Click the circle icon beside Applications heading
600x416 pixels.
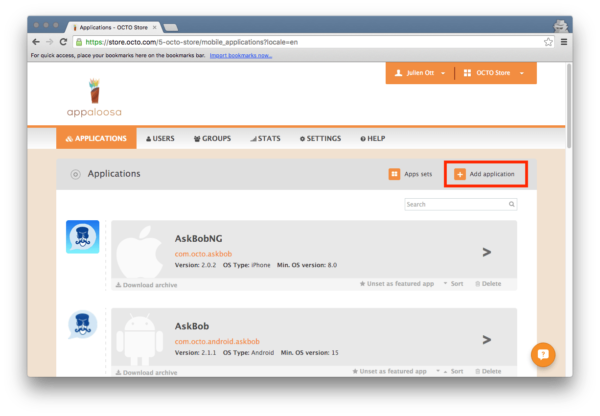pyautogui.click(x=75, y=175)
